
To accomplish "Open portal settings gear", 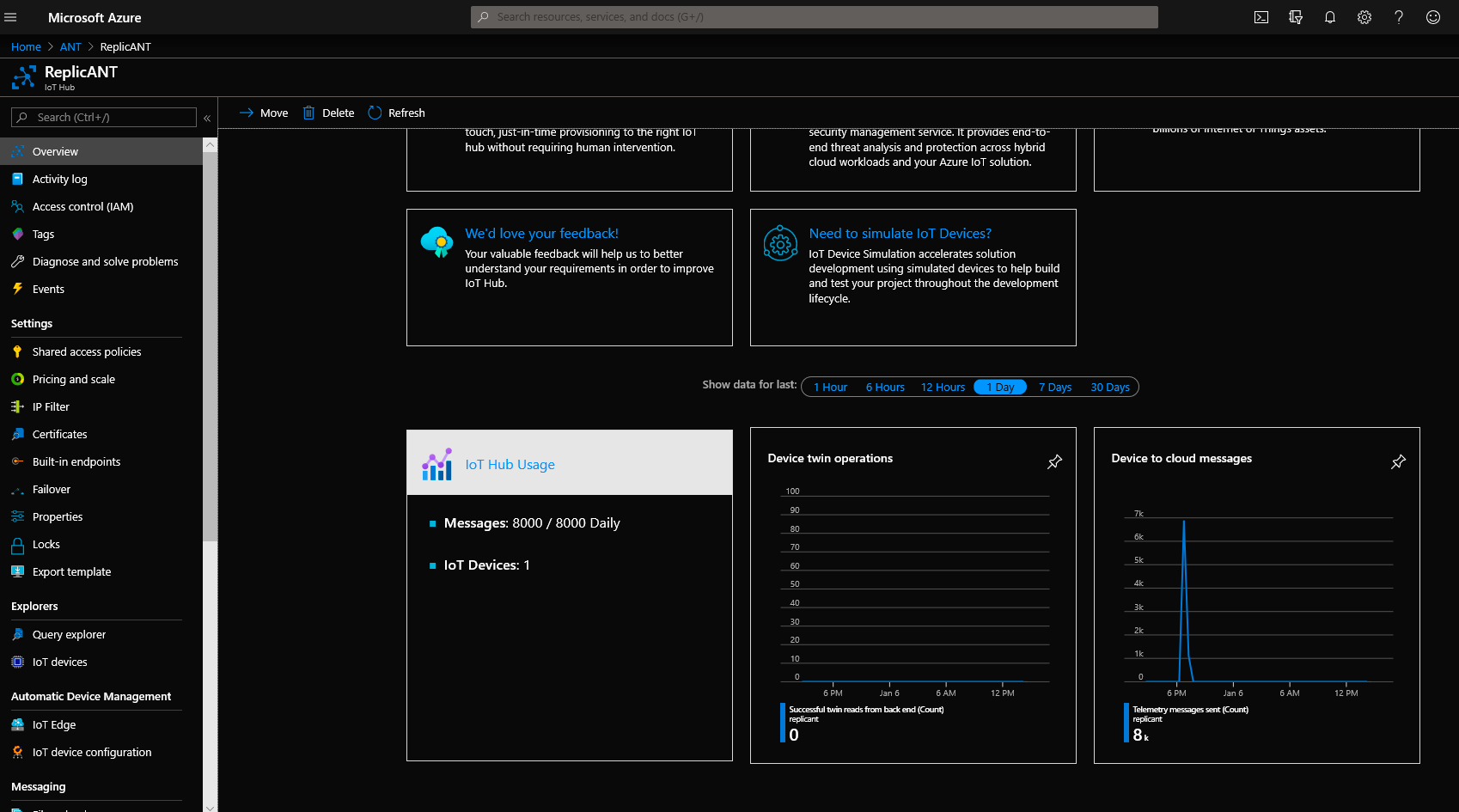I will (1364, 17).
